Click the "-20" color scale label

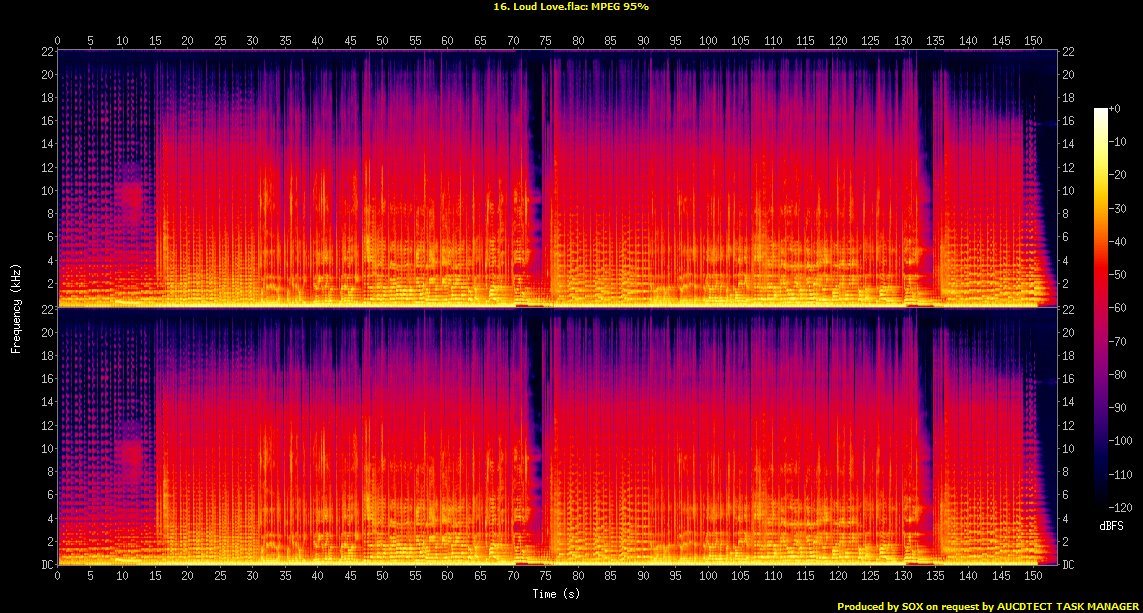coord(1118,175)
